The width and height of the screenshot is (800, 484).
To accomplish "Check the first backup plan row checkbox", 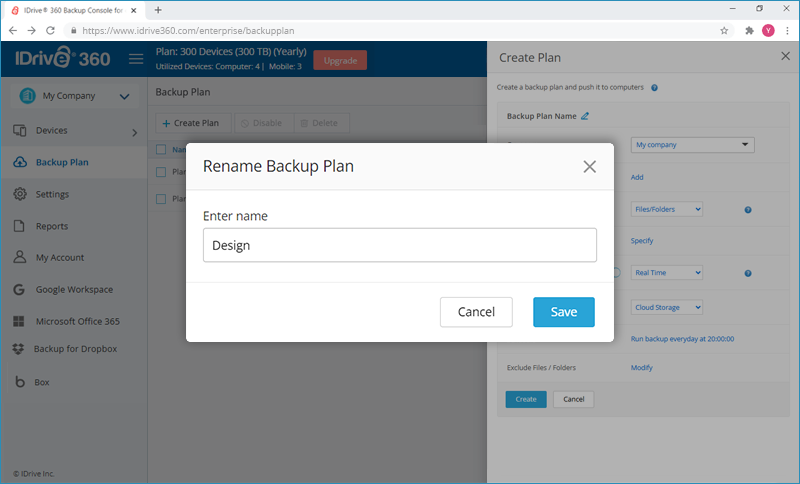I will [x=162, y=171].
